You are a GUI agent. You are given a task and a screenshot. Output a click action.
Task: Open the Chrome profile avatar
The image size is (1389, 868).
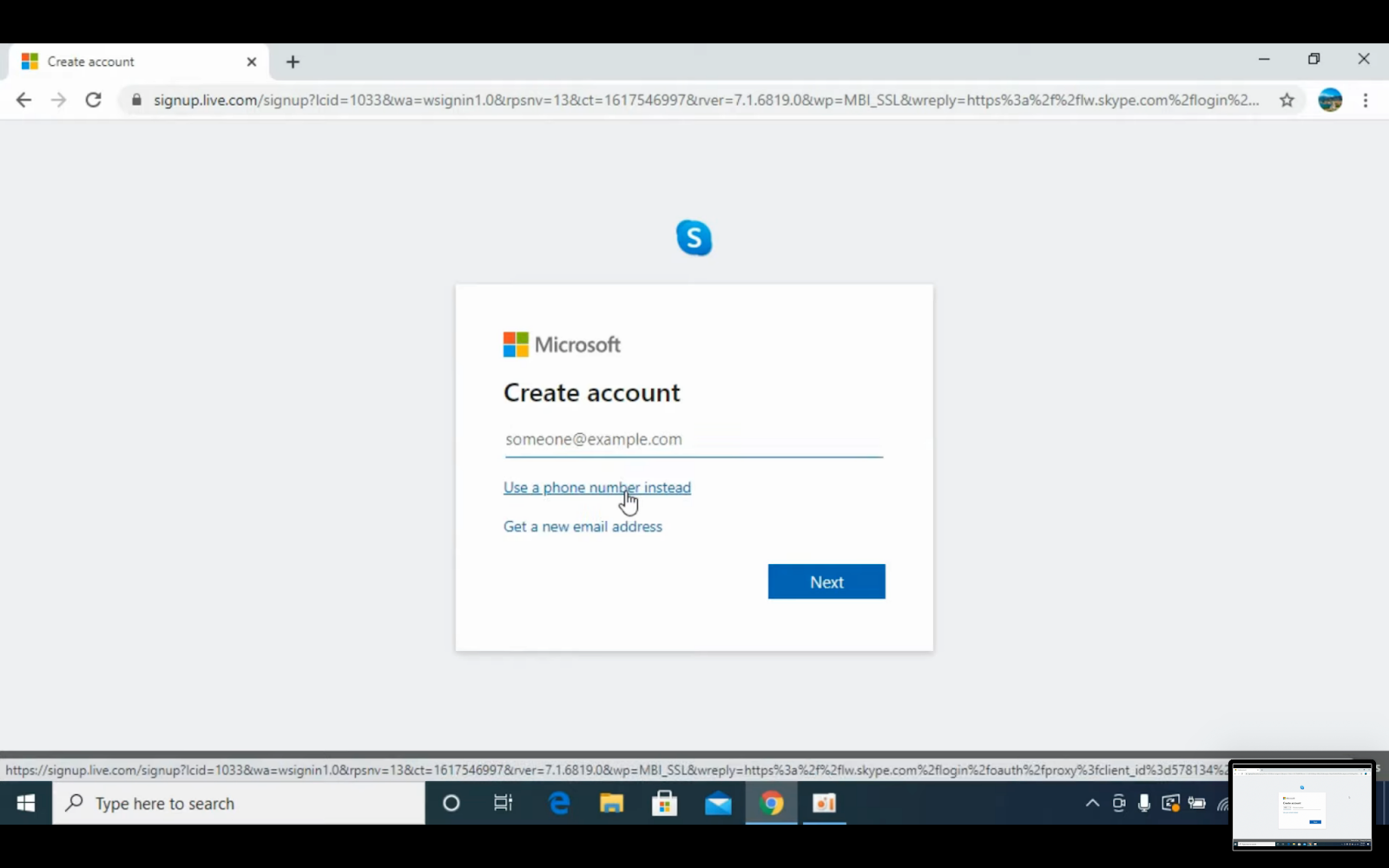(x=1330, y=100)
